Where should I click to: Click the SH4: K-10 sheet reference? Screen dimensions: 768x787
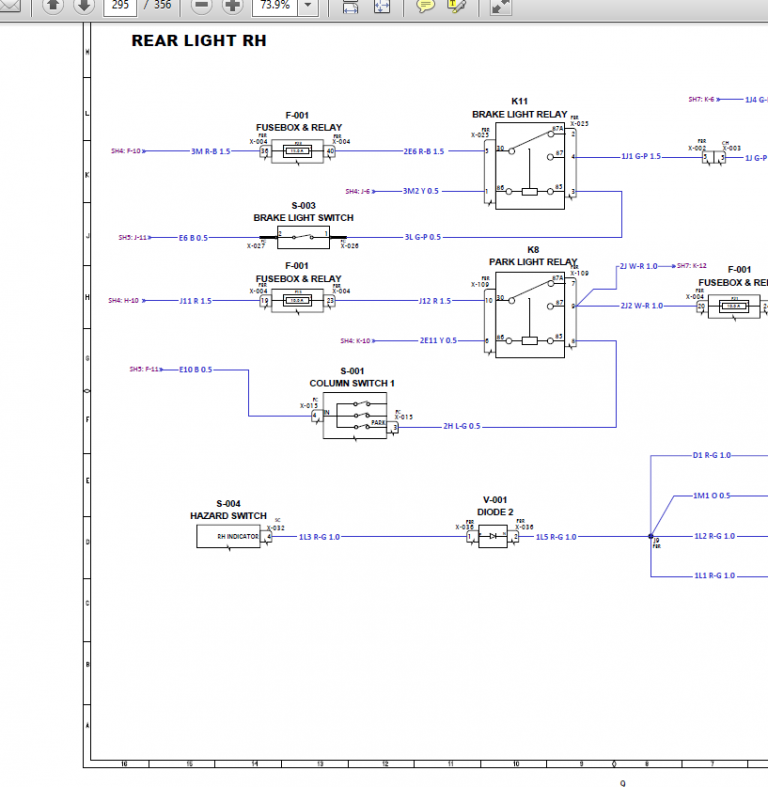pyautogui.click(x=355, y=341)
